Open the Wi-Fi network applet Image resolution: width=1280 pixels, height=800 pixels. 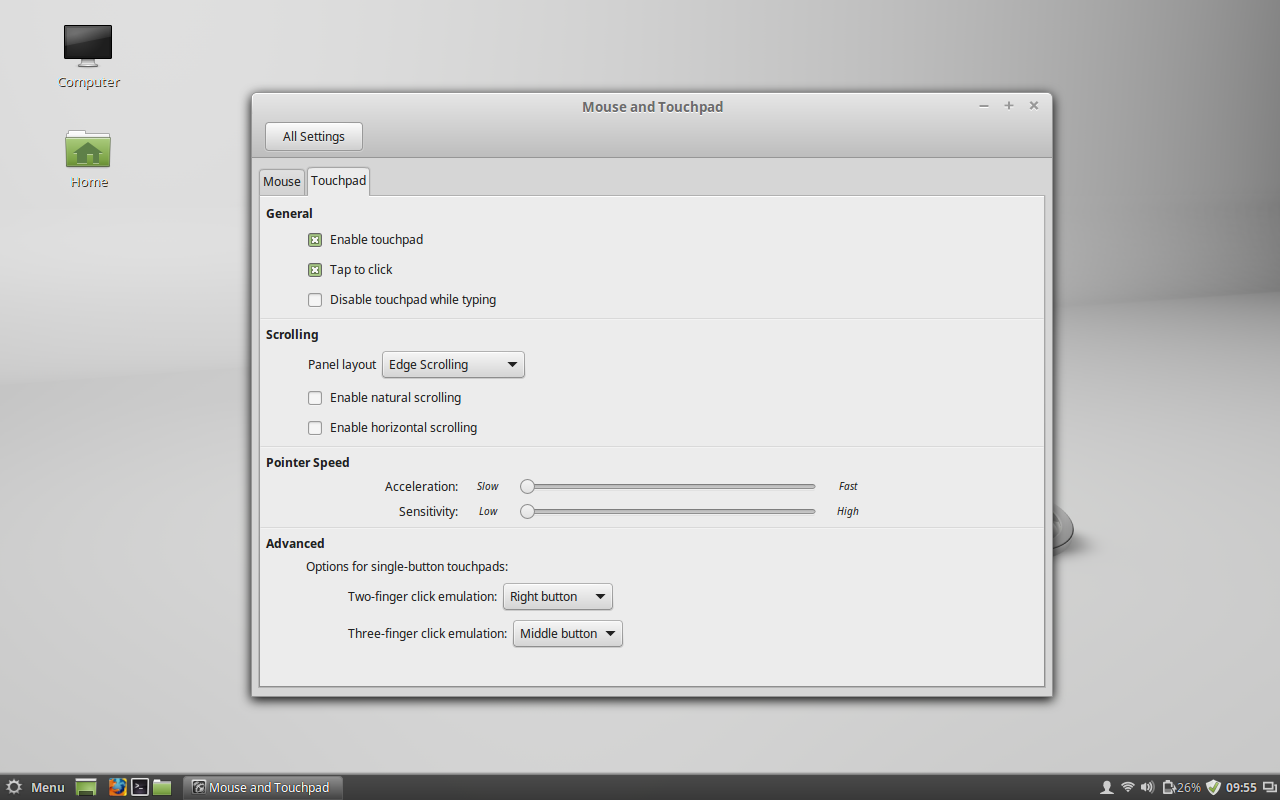1128,787
